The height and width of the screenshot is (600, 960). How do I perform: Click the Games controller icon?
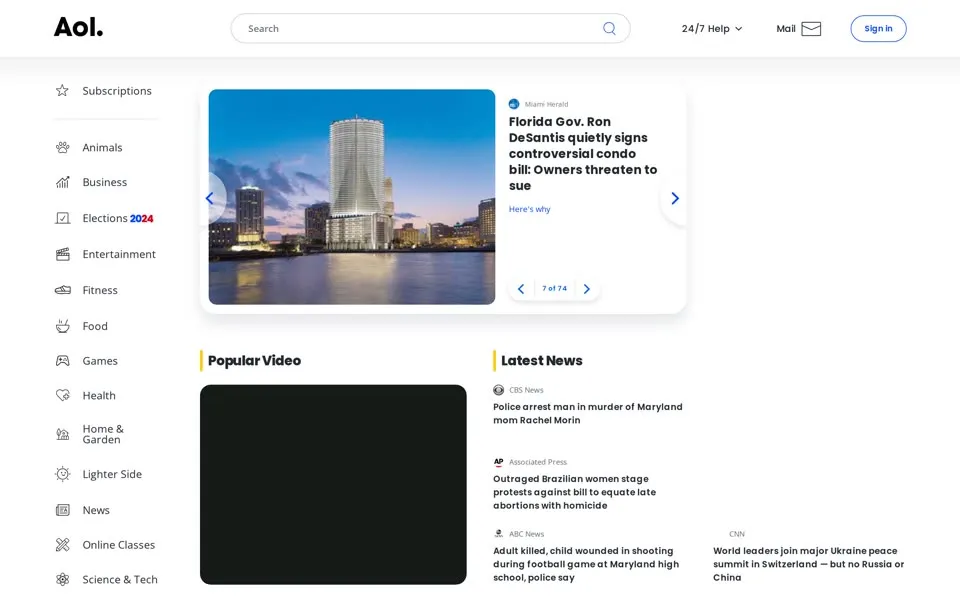tap(62, 361)
